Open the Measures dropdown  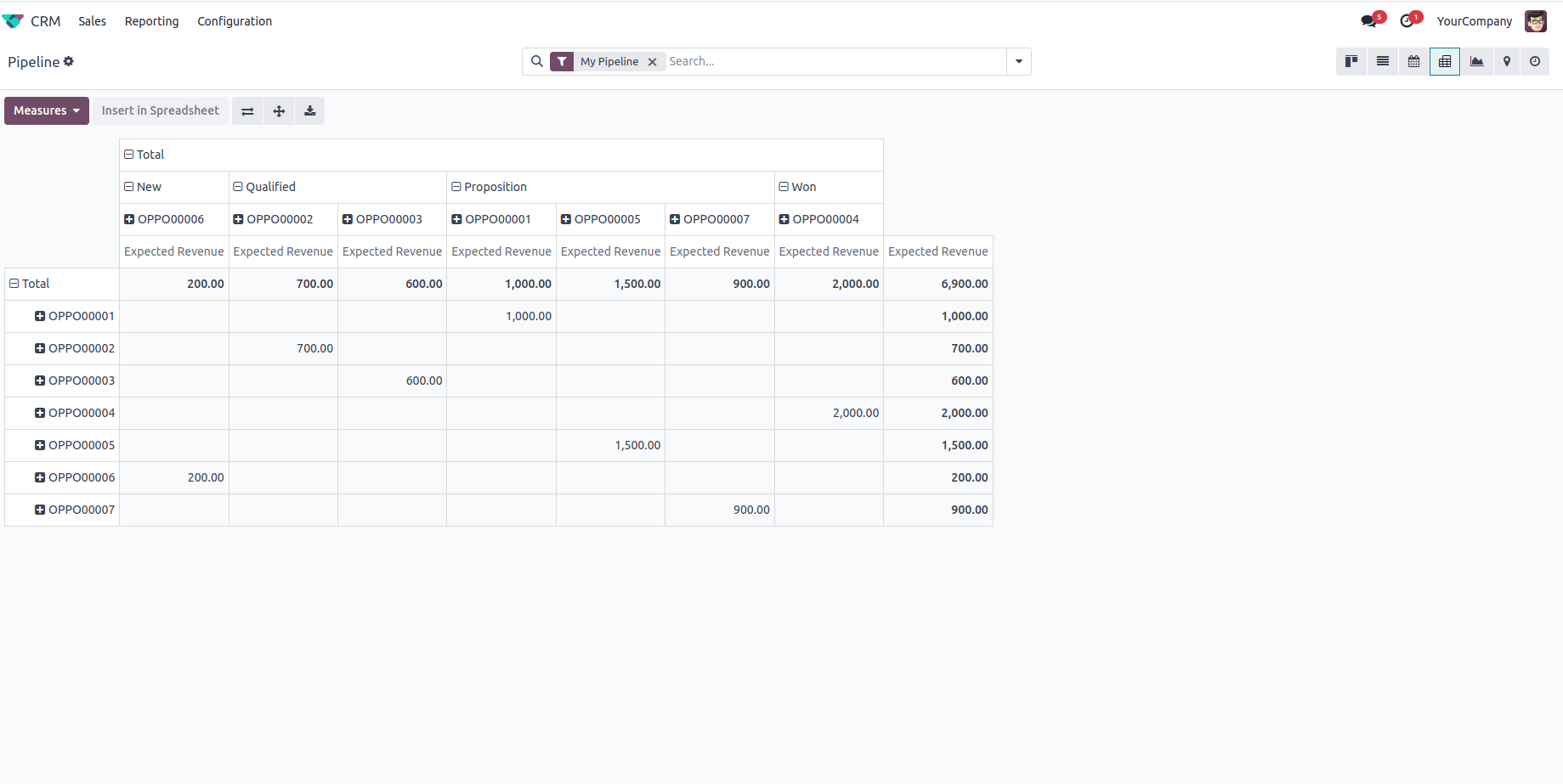(47, 111)
